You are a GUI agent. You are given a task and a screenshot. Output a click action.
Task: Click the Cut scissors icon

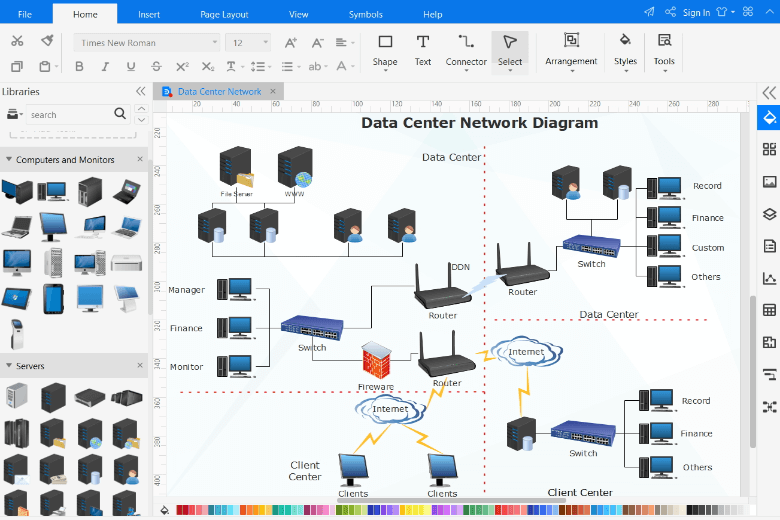17,41
